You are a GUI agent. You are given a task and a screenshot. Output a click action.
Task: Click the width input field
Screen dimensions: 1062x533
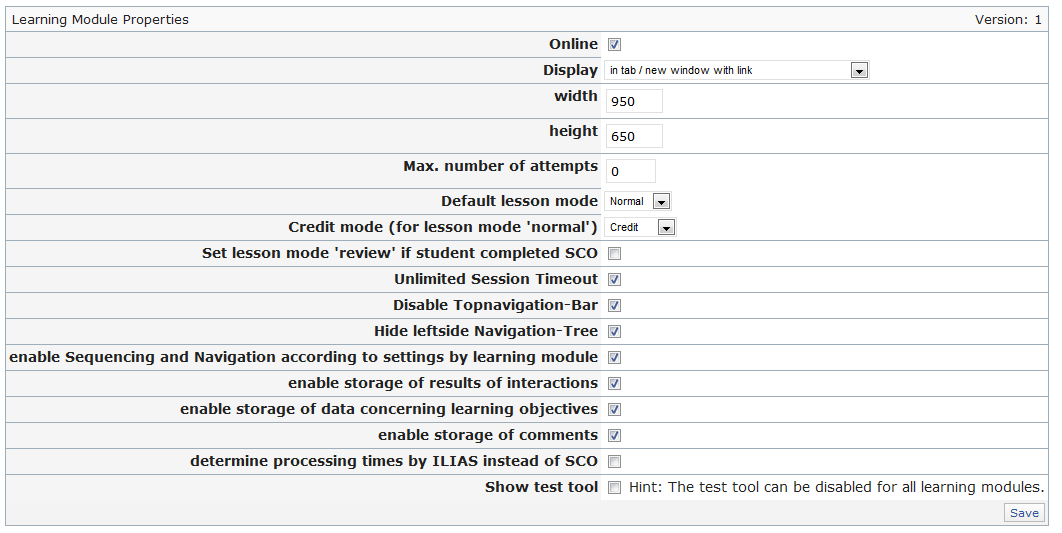(634, 101)
